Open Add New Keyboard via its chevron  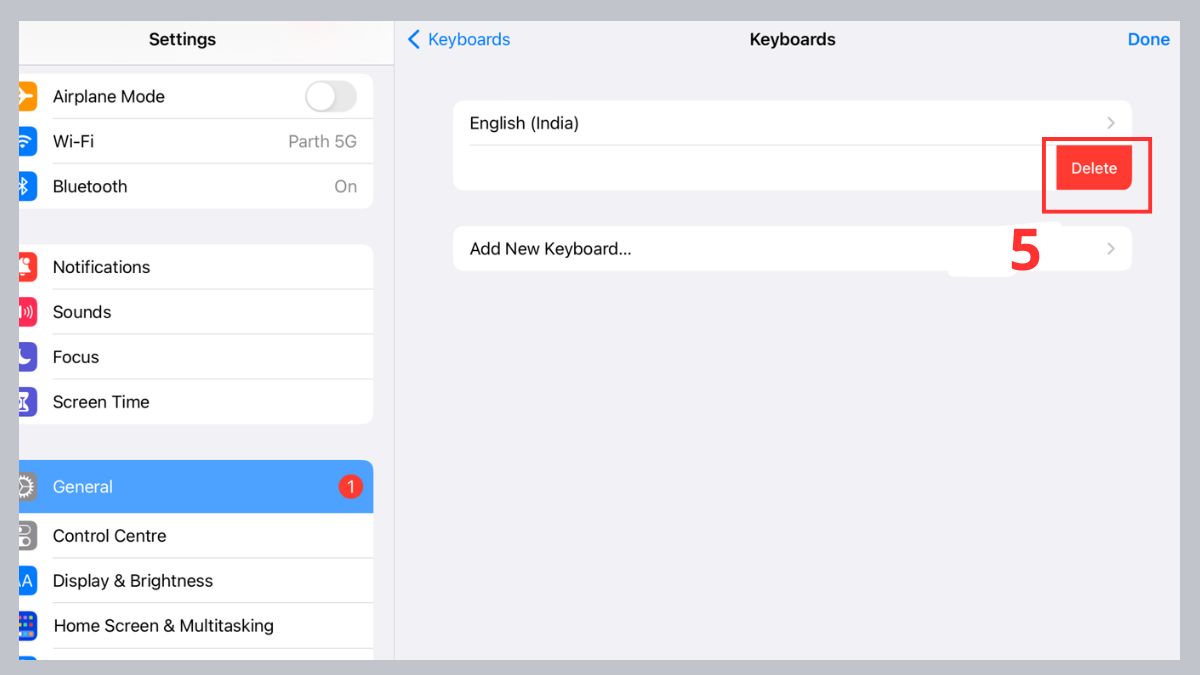(1110, 248)
